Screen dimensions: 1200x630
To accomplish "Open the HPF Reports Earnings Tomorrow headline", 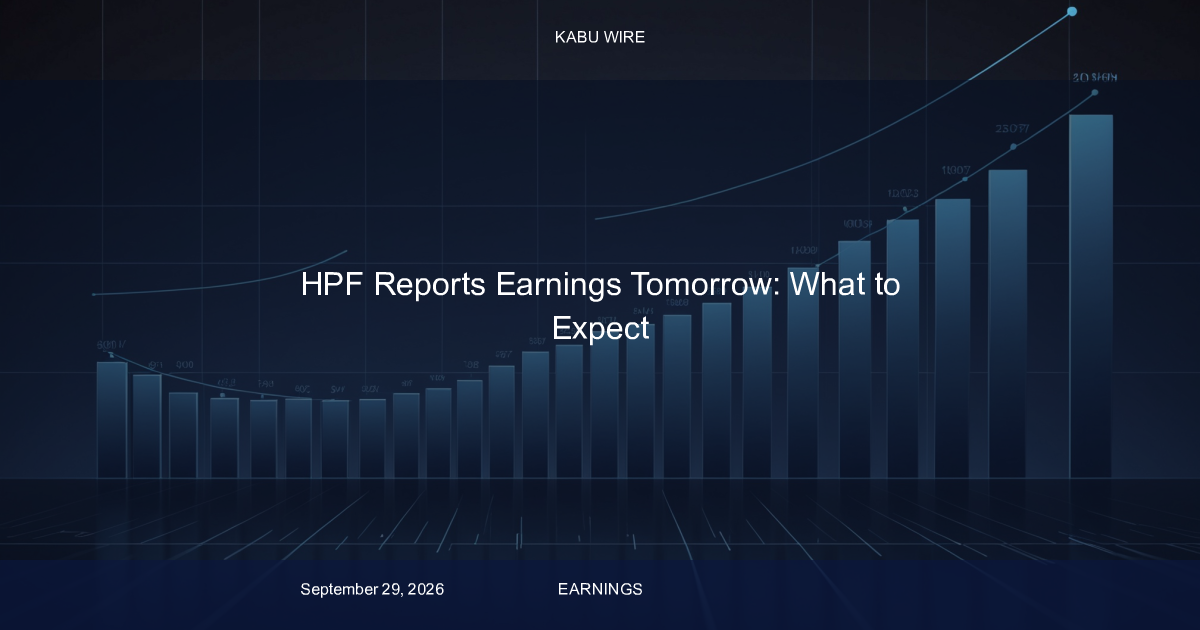I will tap(600, 305).
